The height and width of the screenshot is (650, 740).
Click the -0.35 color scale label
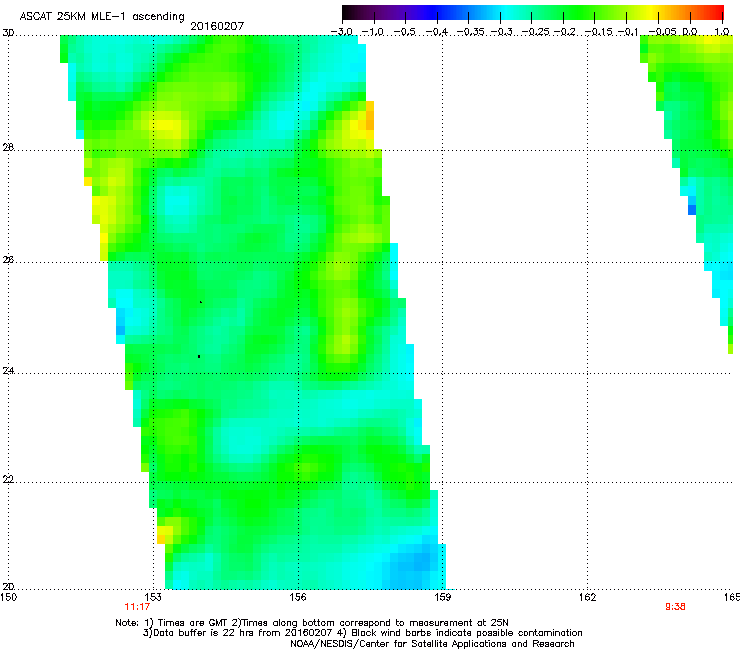[469, 32]
